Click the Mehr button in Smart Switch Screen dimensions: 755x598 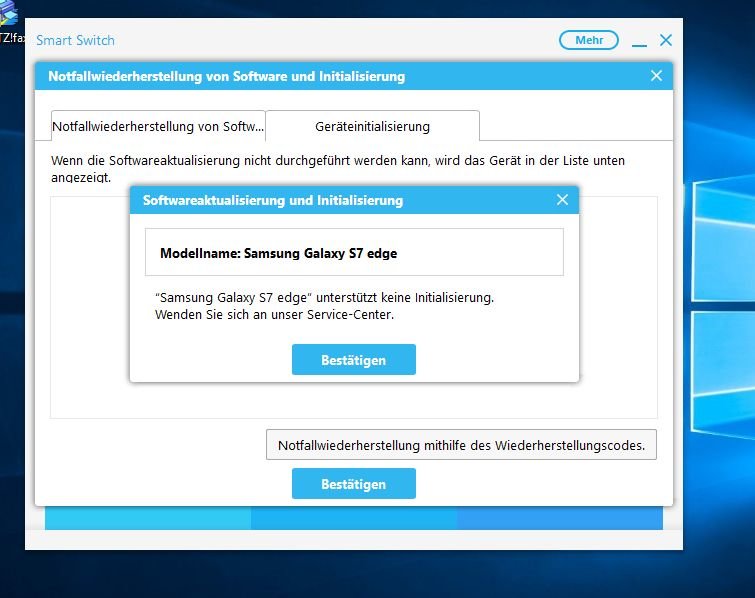(x=588, y=40)
